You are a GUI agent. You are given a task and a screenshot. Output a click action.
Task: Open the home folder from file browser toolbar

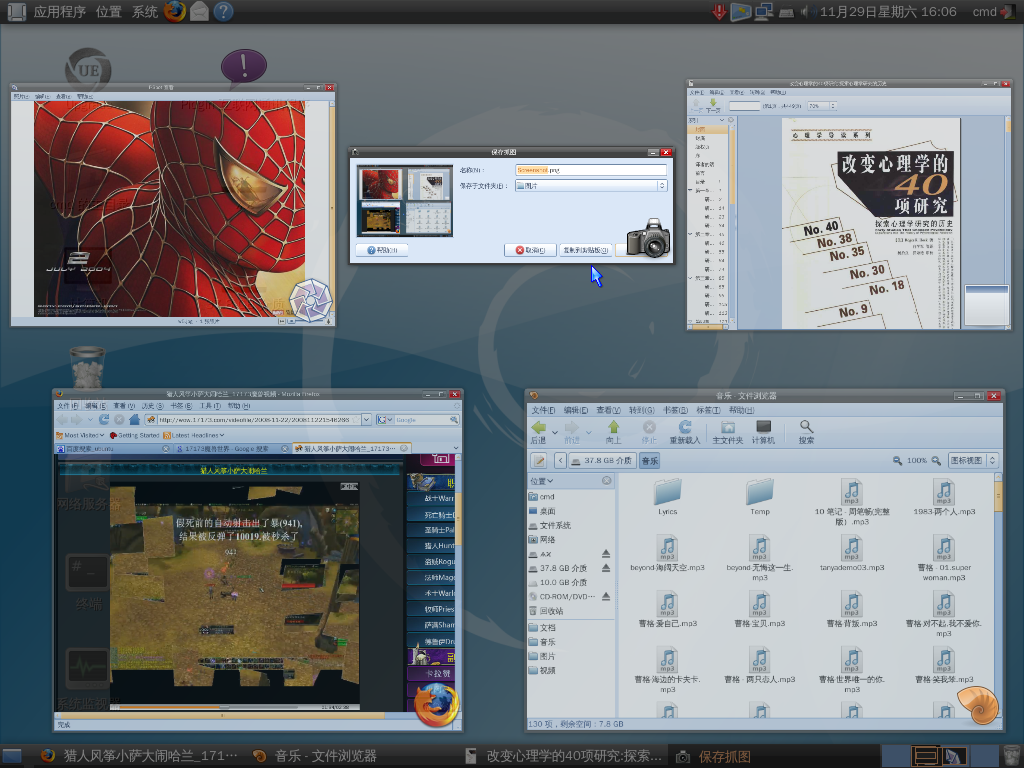pos(728,432)
